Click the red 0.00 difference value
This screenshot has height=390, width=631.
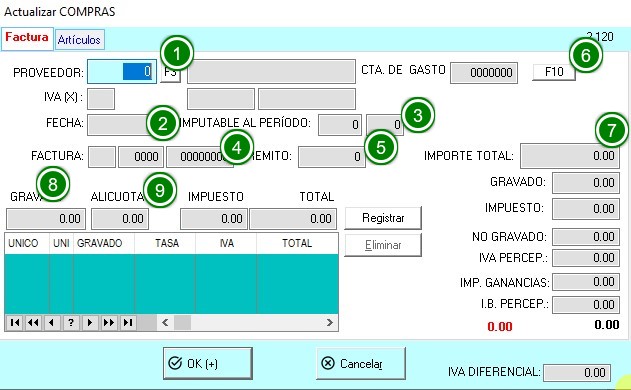click(500, 326)
